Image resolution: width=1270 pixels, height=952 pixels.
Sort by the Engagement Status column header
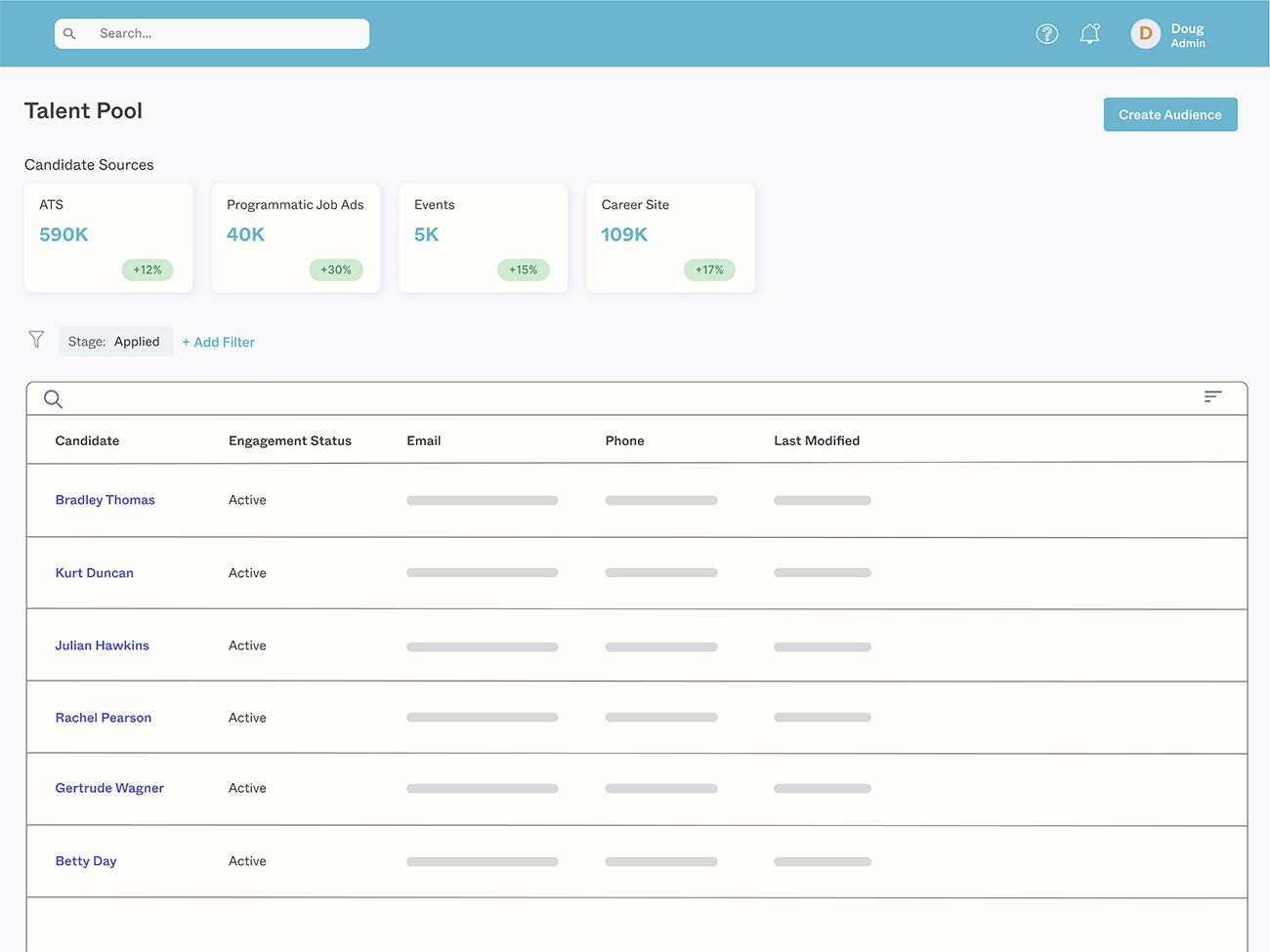(x=290, y=441)
